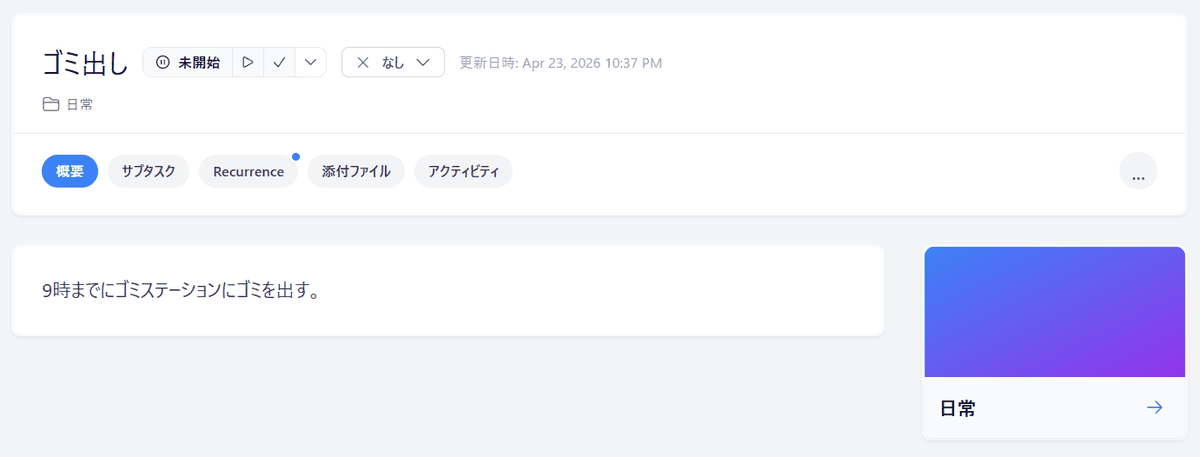Click the folder icon above the tabs
The height and width of the screenshot is (457, 1200).
click(x=50, y=104)
